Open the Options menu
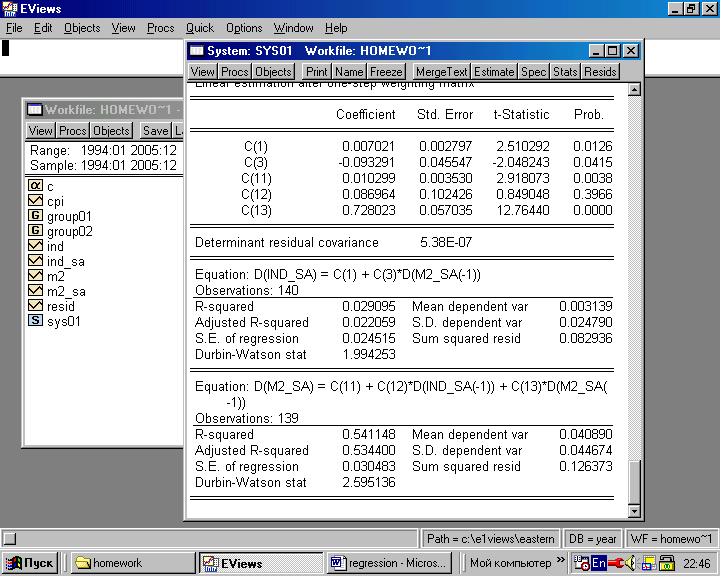The image size is (720, 576). (244, 28)
